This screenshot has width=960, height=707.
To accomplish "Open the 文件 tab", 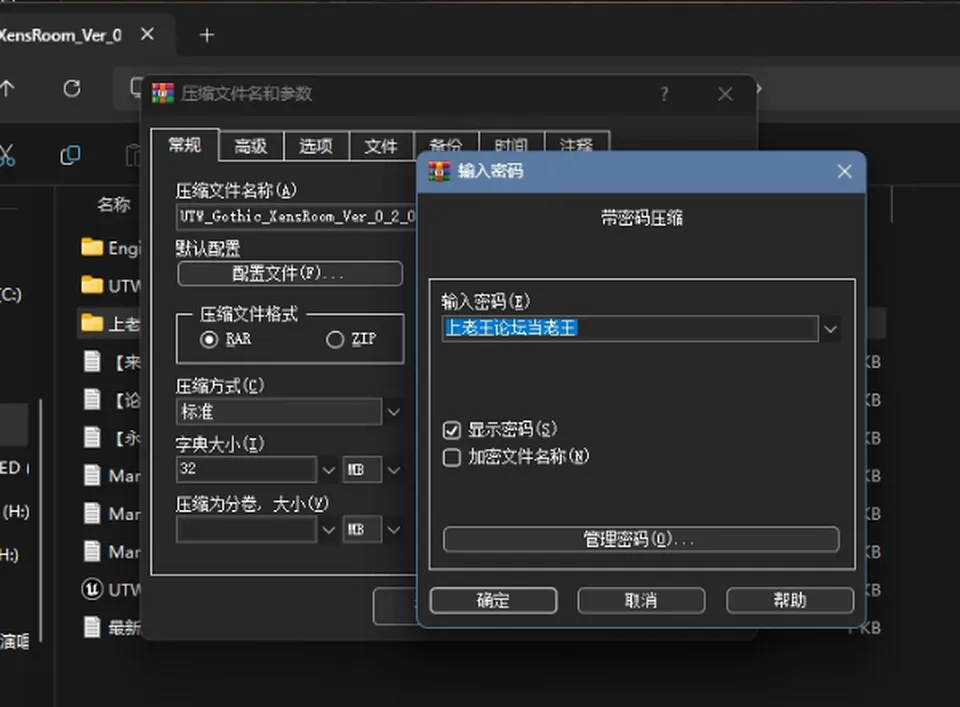I will (x=381, y=146).
